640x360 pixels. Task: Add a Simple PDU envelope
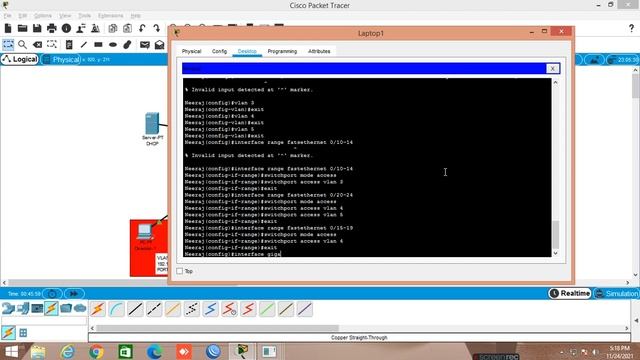tap(144, 44)
